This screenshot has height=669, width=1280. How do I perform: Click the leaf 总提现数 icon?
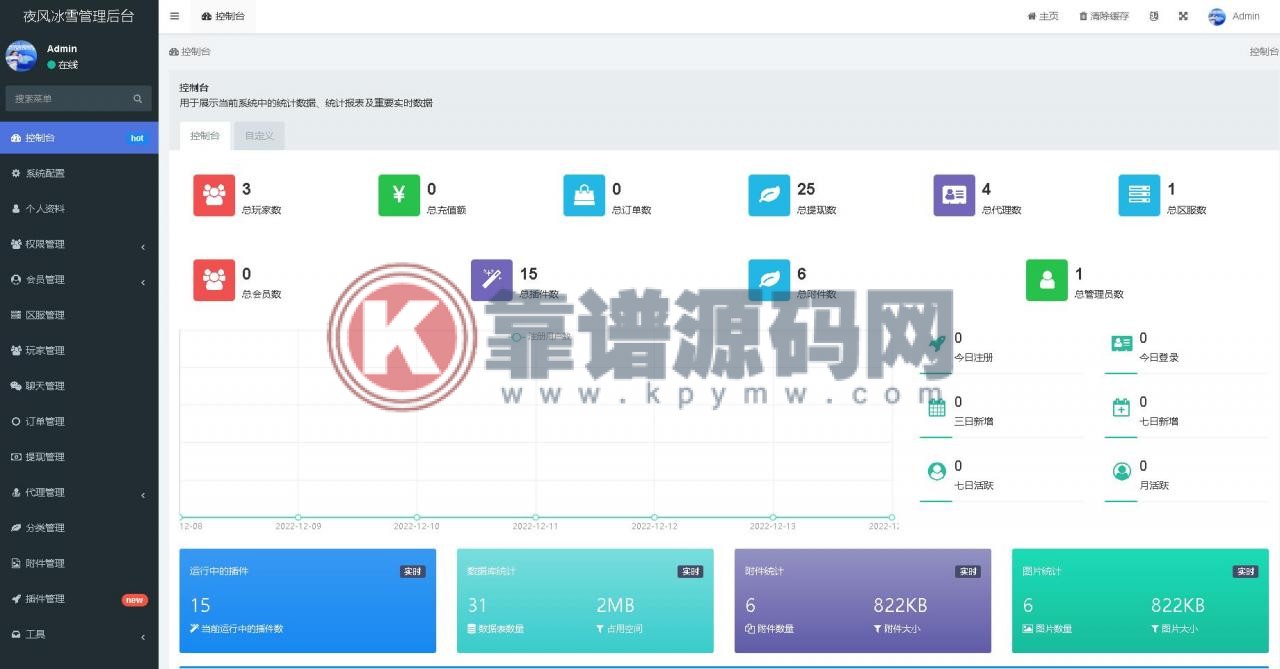pyautogui.click(x=769, y=195)
